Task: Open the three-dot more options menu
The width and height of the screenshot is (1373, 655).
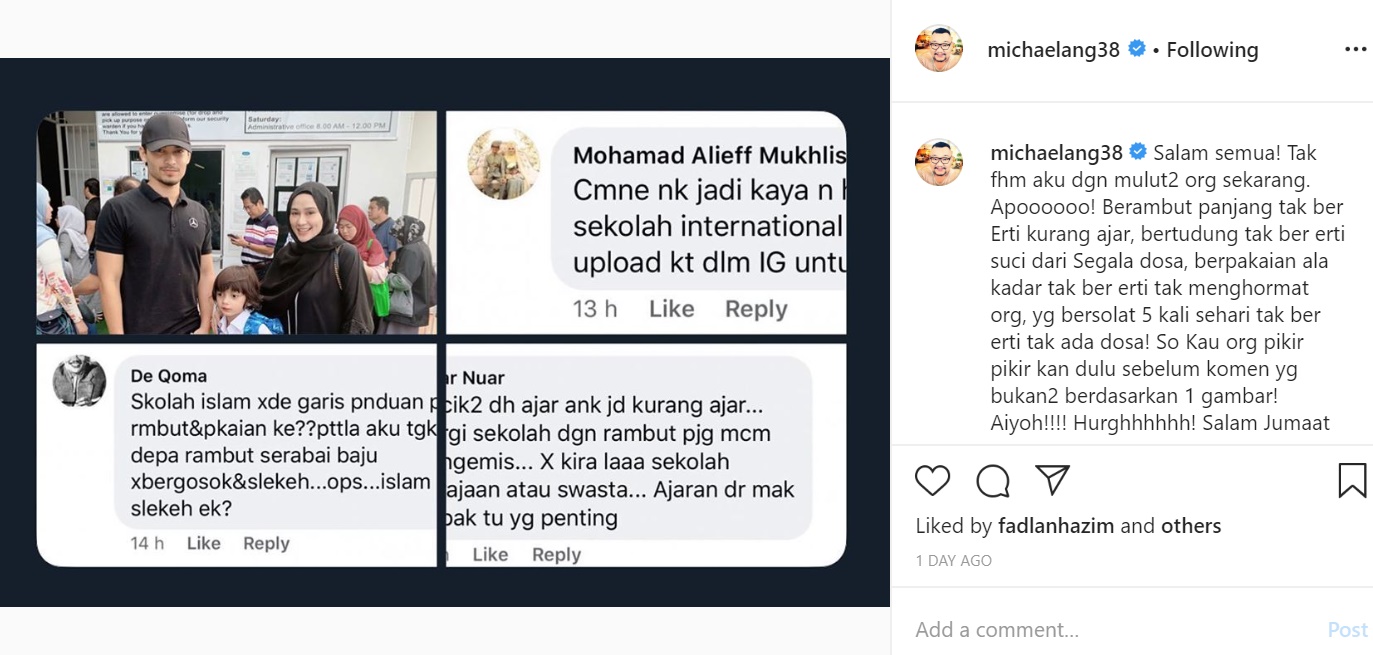Action: [x=1355, y=49]
